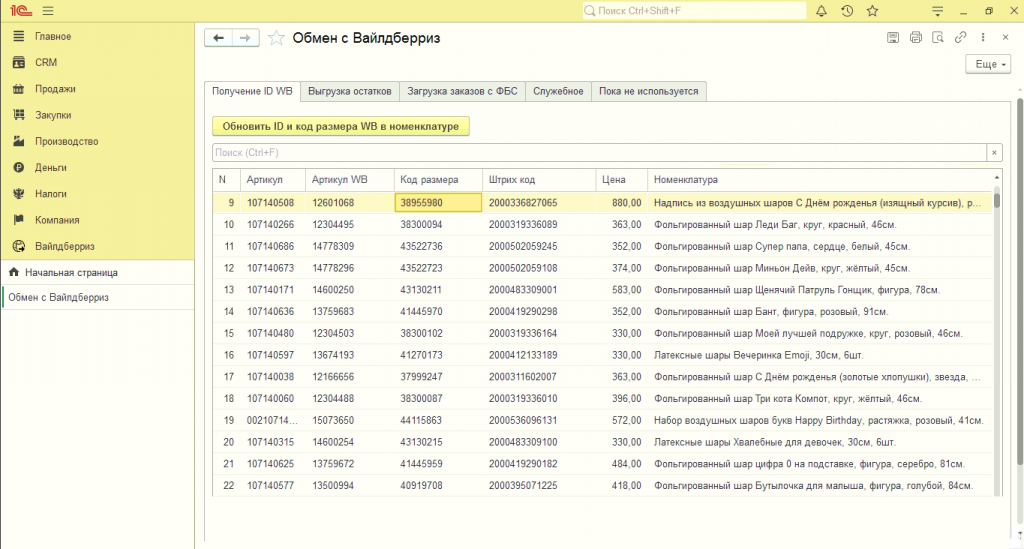Open the hamburger main menu icon
Viewport: 1024px width, 549px height.
click(x=48, y=11)
